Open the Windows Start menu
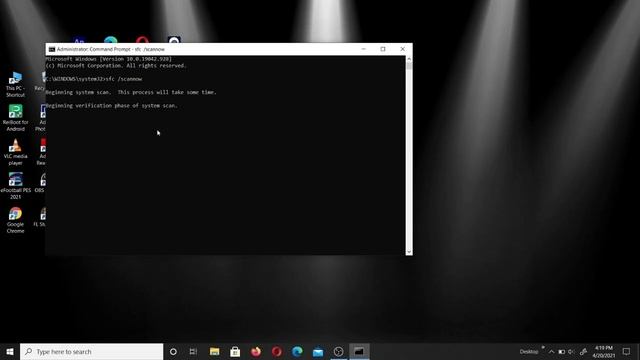The image size is (640, 360). (x=10, y=351)
